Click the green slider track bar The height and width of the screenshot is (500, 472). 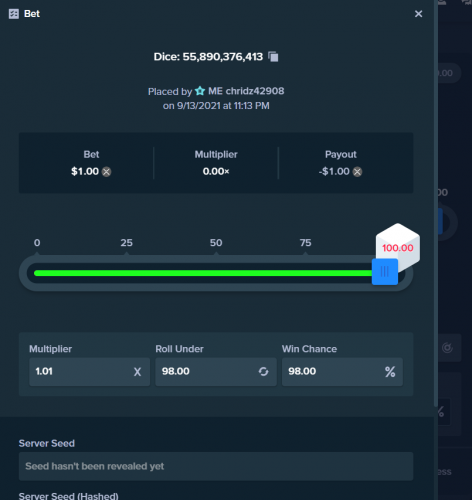(203, 273)
